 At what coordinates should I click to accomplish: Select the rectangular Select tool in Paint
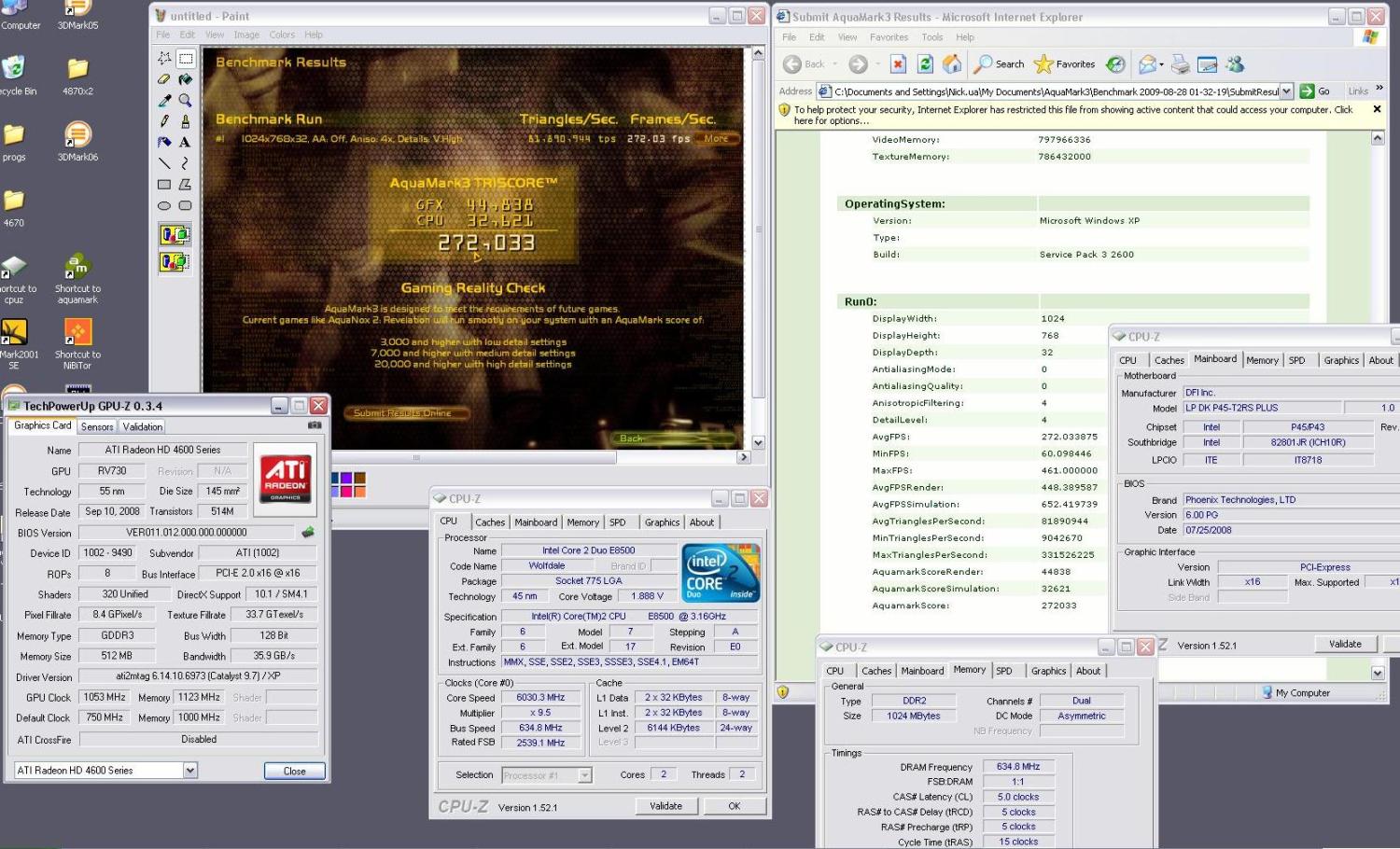coord(186,58)
